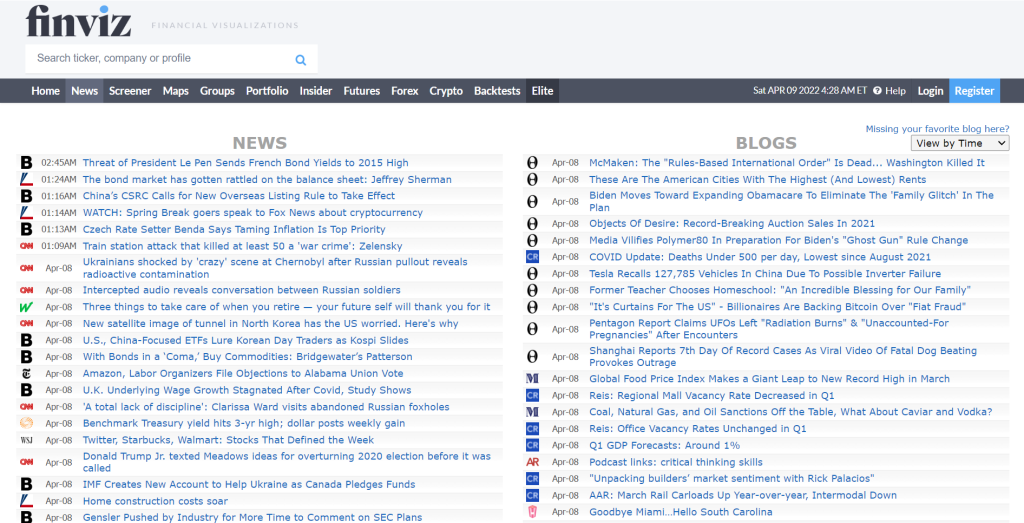The height and width of the screenshot is (523, 1024).
Task: Click Calculated Risk icon beside COVID Update post
Action: [532, 257]
